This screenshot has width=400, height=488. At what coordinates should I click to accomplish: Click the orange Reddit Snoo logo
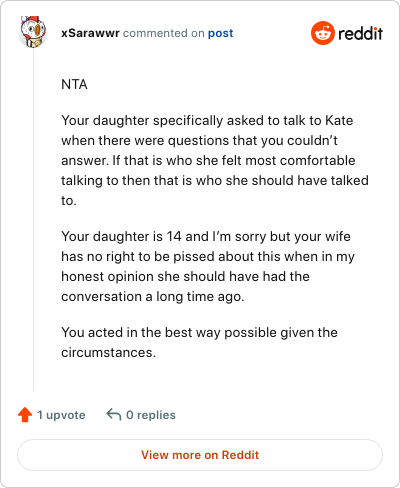pyautogui.click(x=322, y=33)
